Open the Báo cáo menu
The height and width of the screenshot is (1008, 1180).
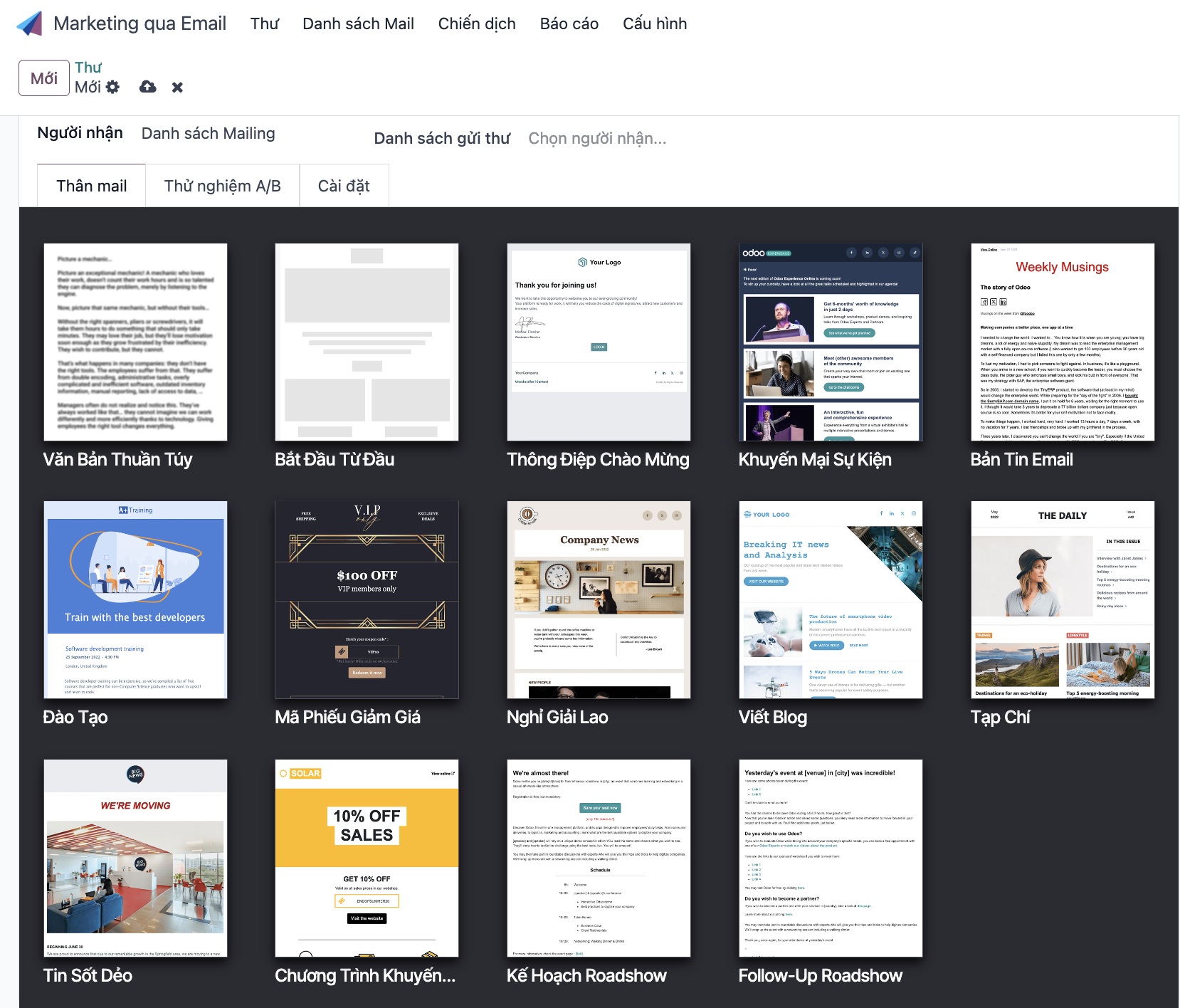[x=569, y=24]
